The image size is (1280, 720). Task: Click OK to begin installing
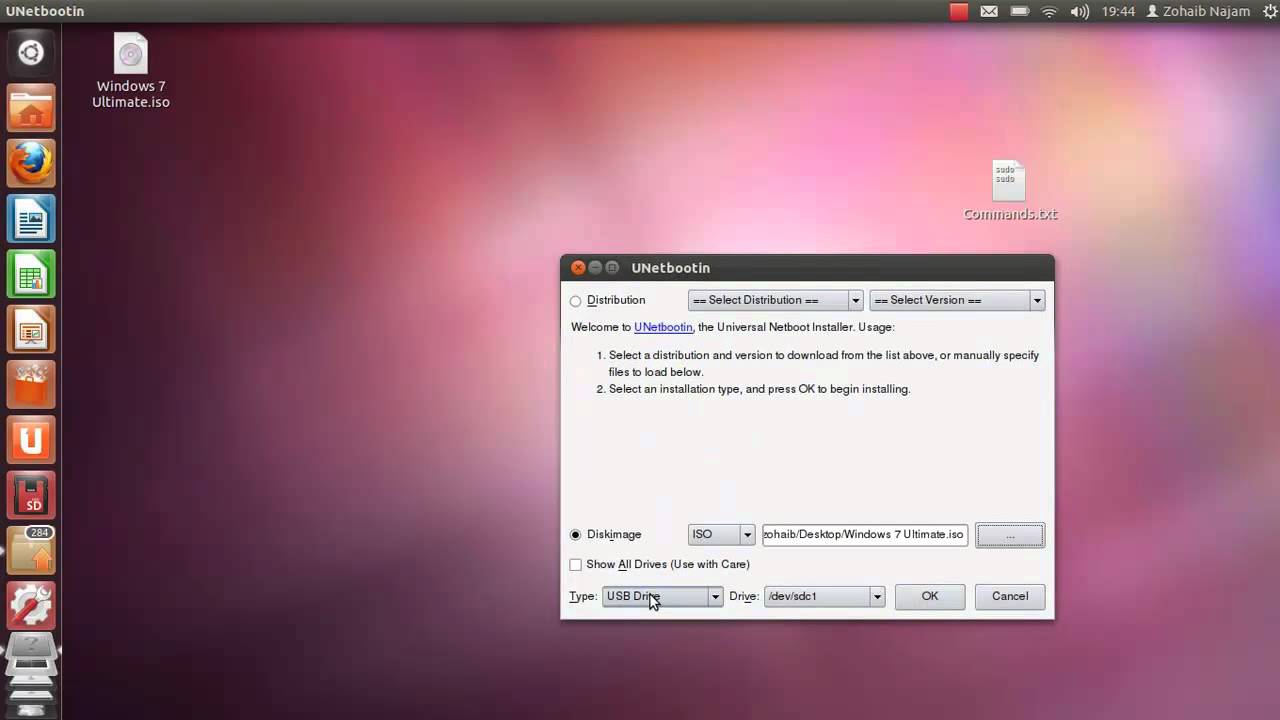[930, 596]
